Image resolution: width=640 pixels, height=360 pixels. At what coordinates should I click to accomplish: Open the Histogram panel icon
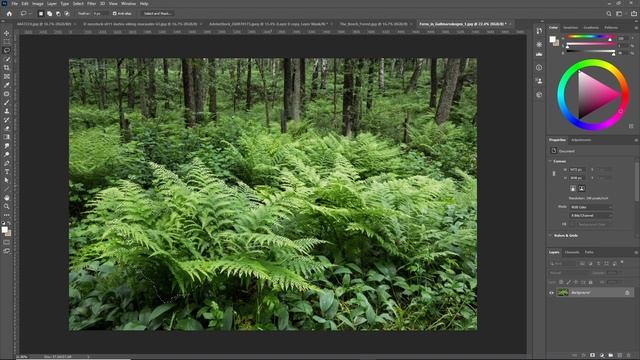[539, 53]
